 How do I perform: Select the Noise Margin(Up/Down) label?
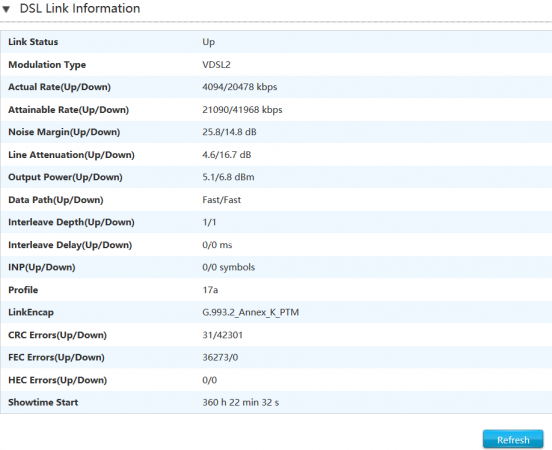64,132
